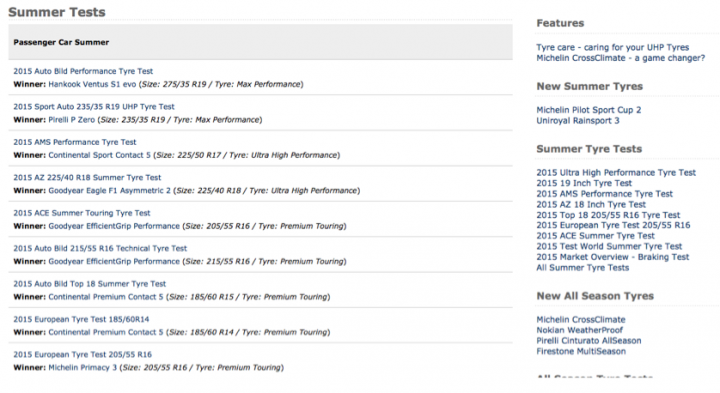Viewport: 720px width, 393px height.
Task: Open Hankook Ventus S1 evo winner link
Action: (x=92, y=84)
